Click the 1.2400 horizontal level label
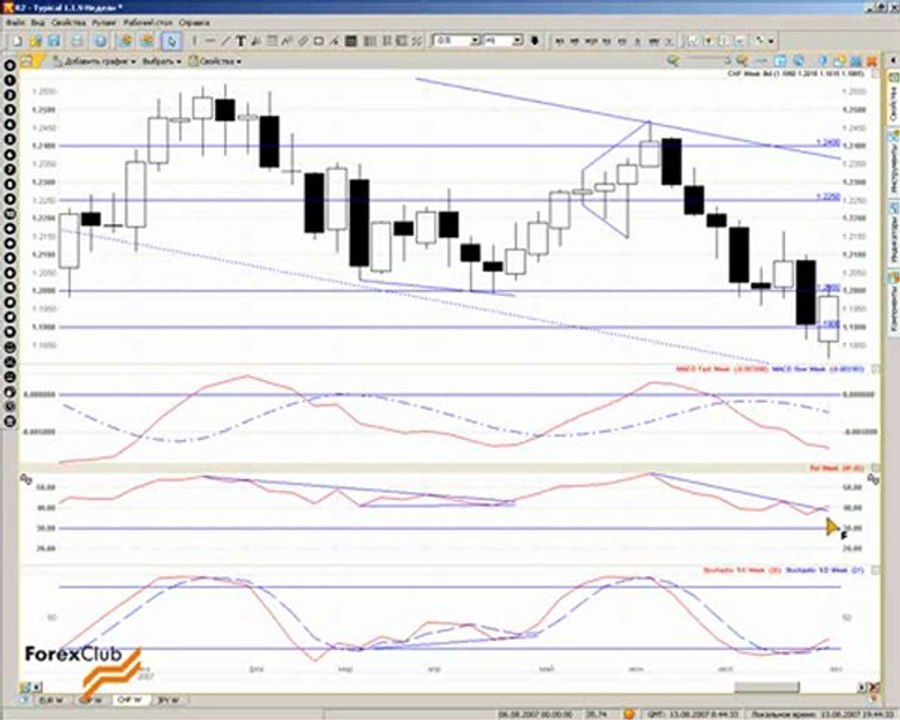 pos(828,142)
